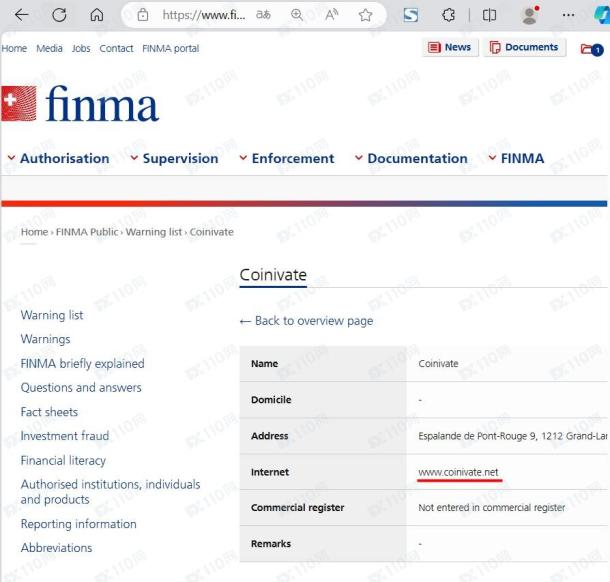
Task: Open Investment fraud sidebar item
Action: pos(65,436)
